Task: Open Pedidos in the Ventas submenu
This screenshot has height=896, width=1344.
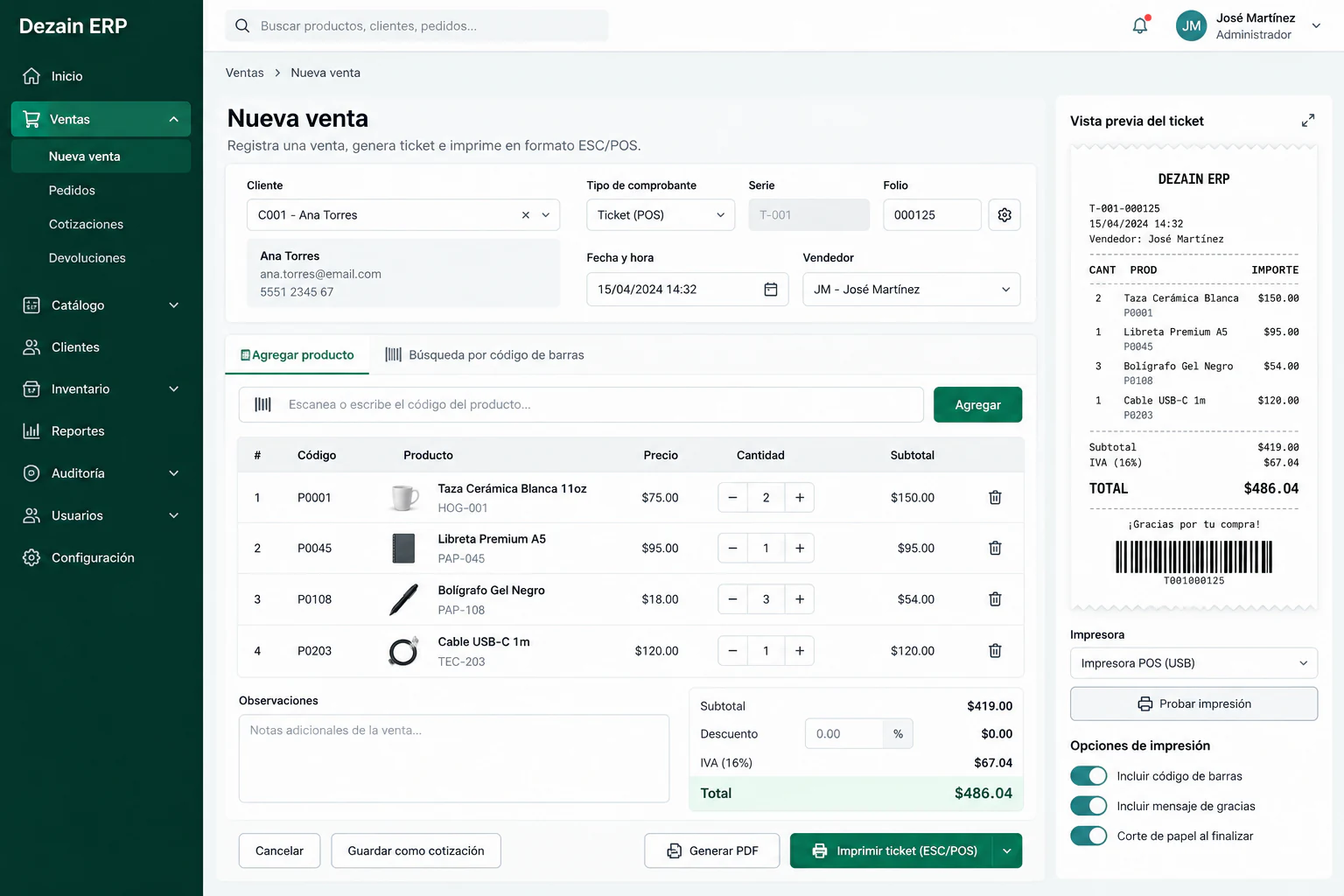Action: 72,190
